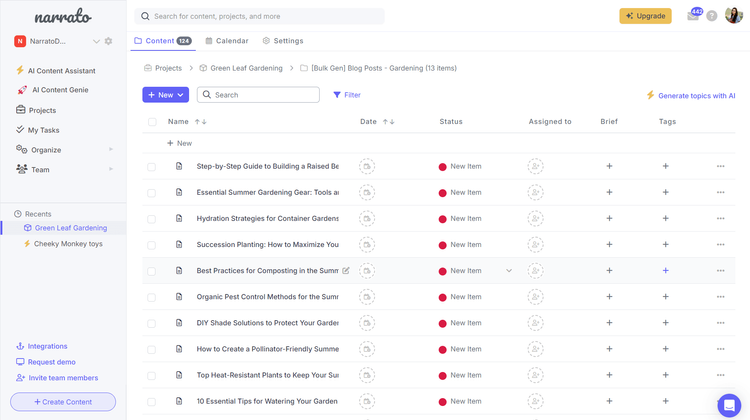Viewport: 750px width, 420px height.
Task: Open the Filter option
Action: coord(347,95)
